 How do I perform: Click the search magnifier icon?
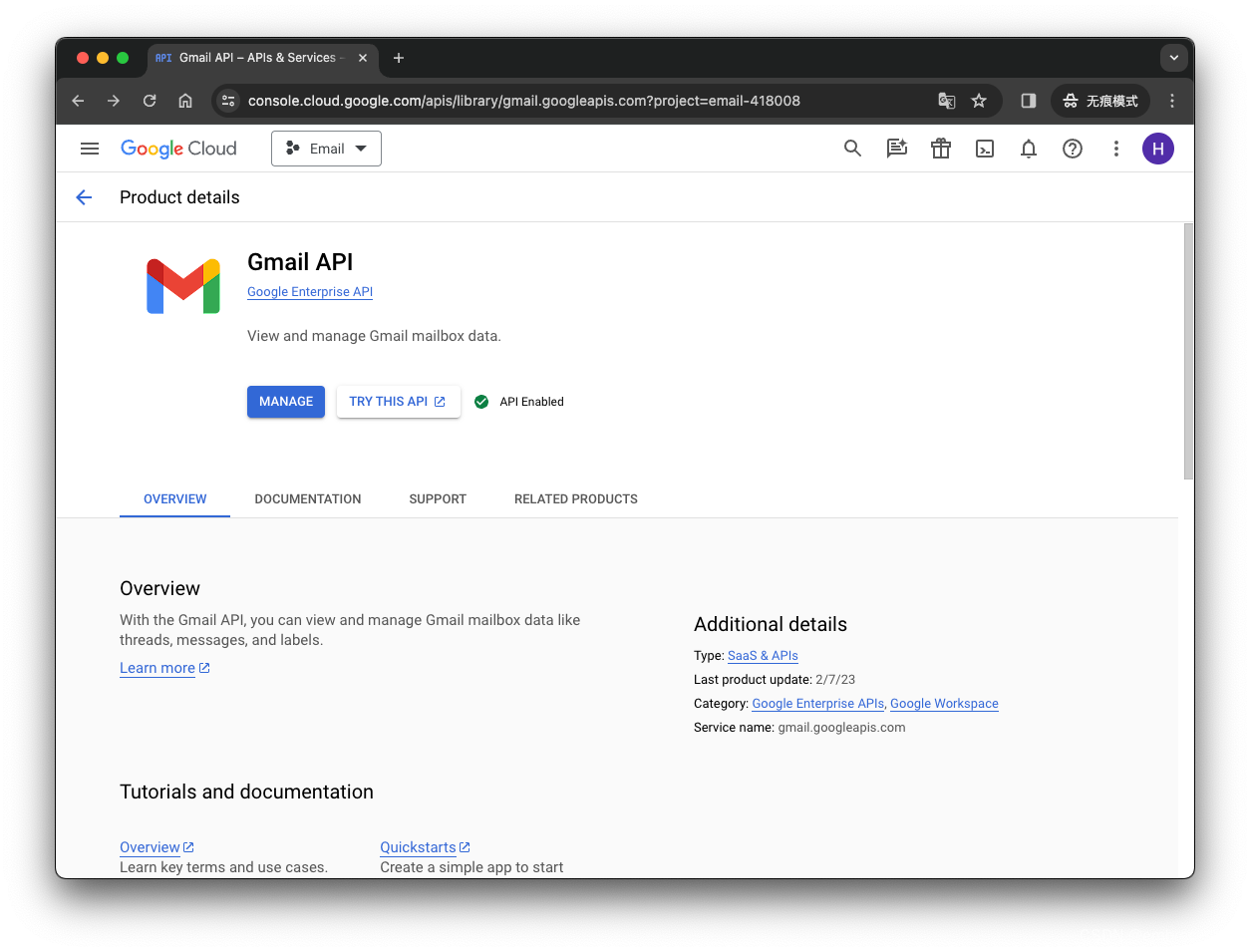(852, 149)
